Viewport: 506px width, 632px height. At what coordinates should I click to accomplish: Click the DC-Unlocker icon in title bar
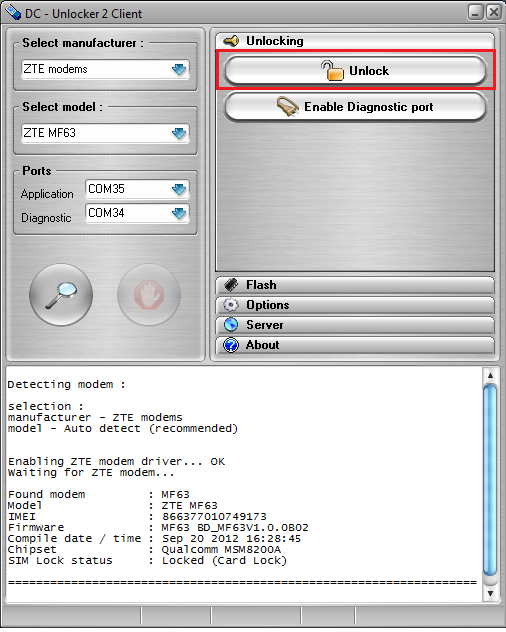[x=13, y=12]
